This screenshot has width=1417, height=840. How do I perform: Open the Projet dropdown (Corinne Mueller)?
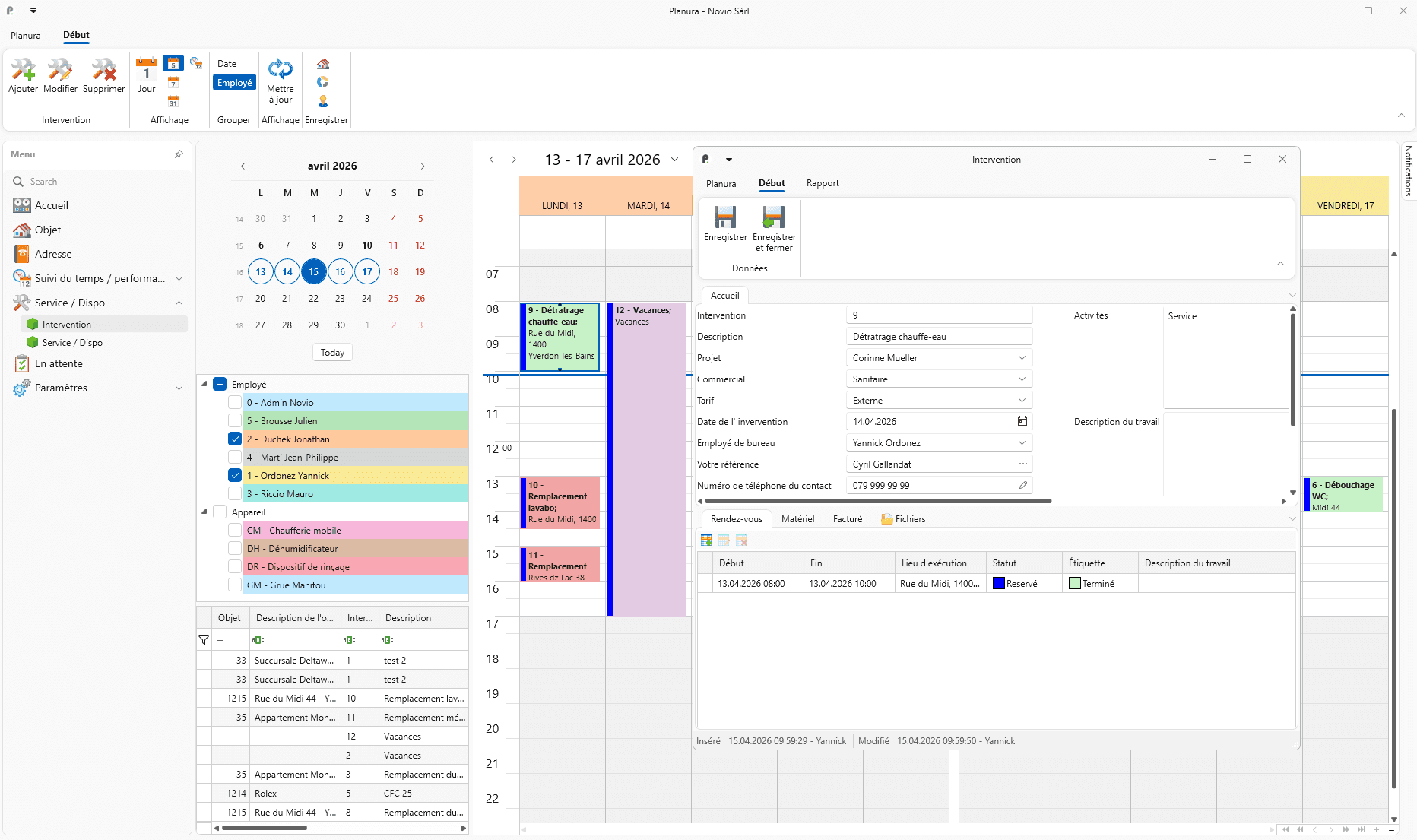1022,357
